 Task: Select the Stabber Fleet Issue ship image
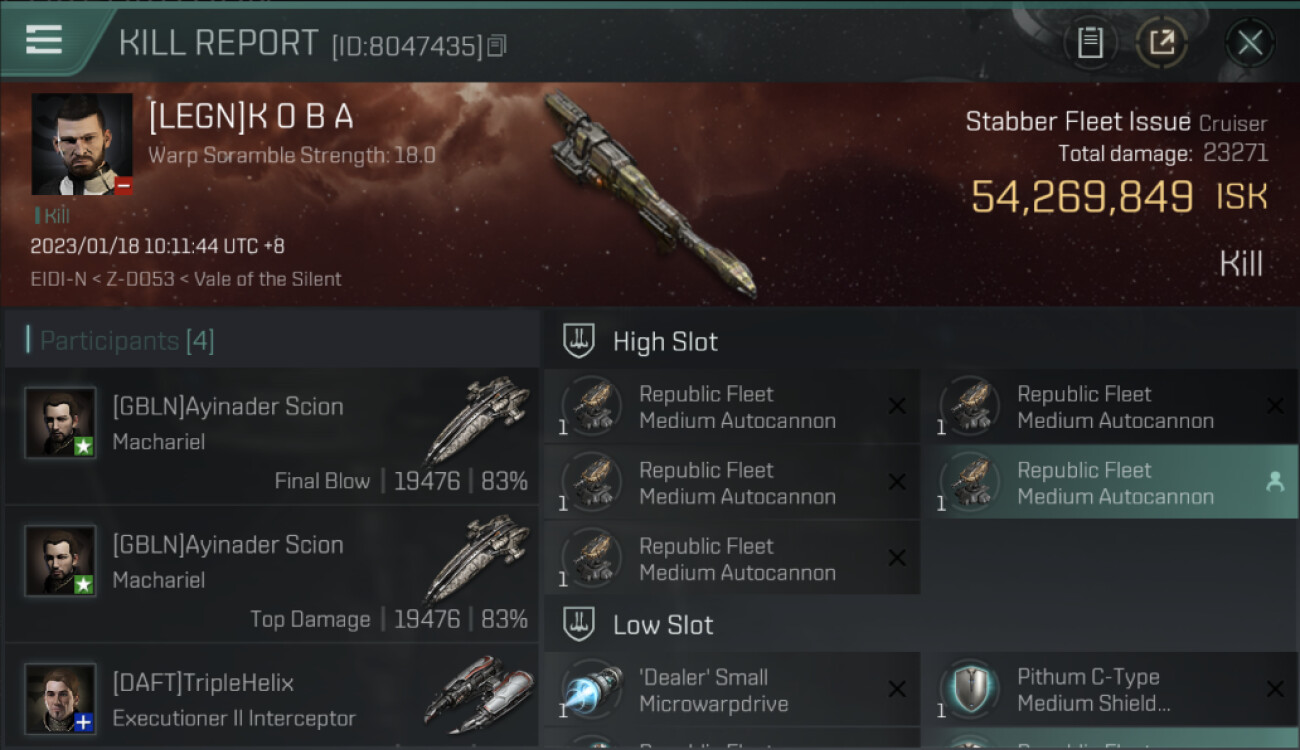click(x=650, y=195)
